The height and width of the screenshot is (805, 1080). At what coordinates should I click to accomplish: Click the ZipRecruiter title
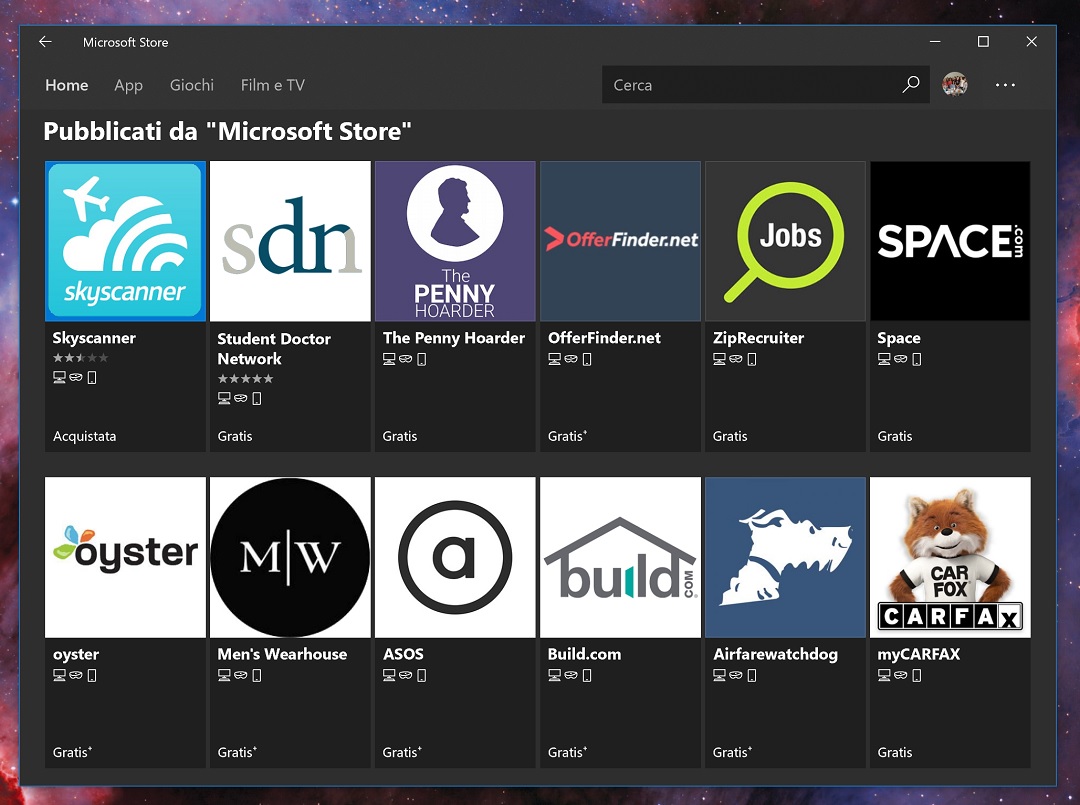click(x=758, y=338)
